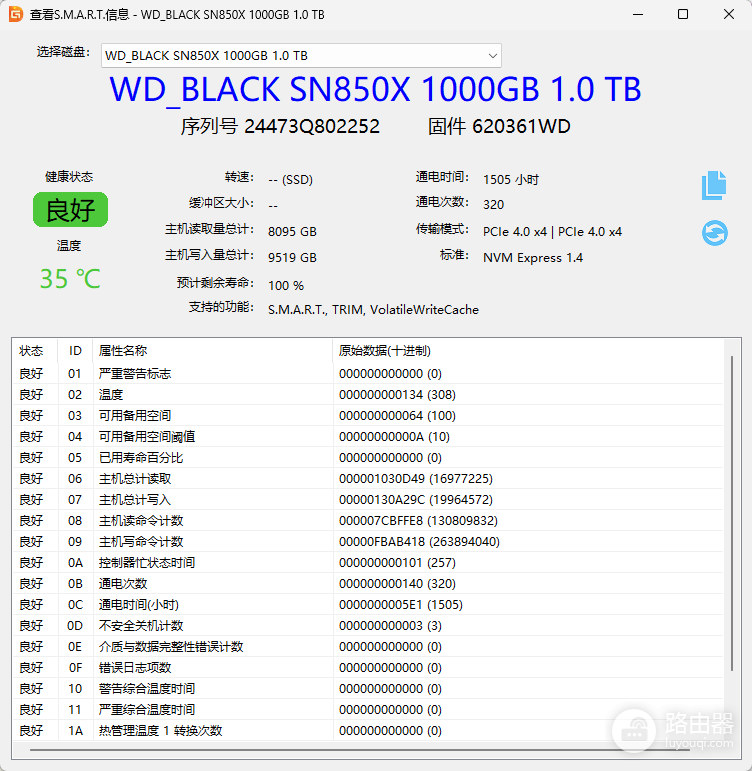Click the PCIe 4.0 x4 transfer mode value
This screenshot has width=752, height=771.
(x=552, y=232)
